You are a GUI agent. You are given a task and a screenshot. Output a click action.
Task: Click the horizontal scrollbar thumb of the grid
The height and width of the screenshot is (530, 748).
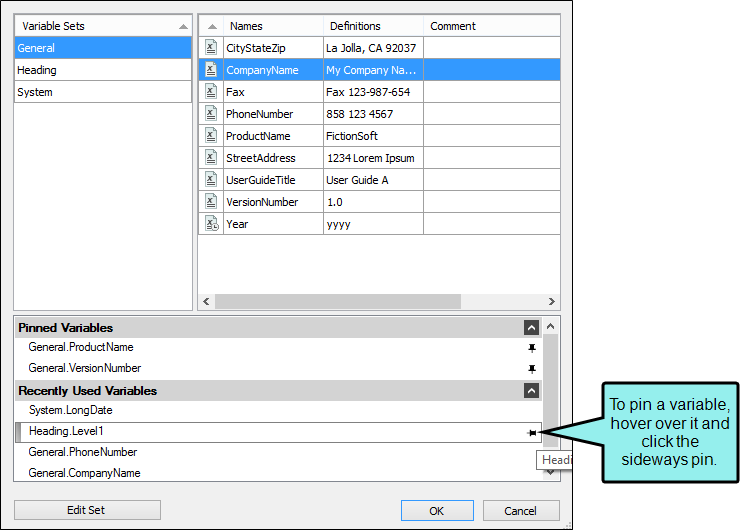coord(338,301)
